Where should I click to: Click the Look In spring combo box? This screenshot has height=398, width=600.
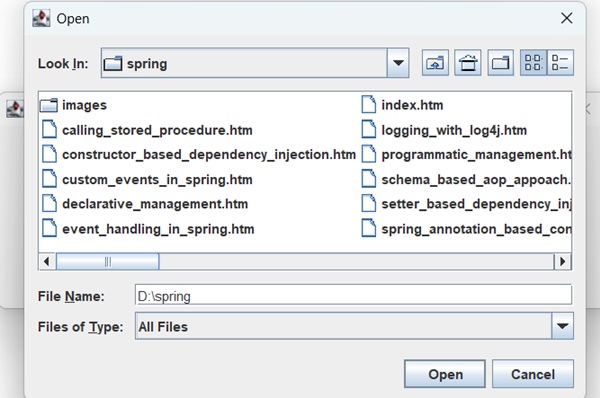click(255, 63)
